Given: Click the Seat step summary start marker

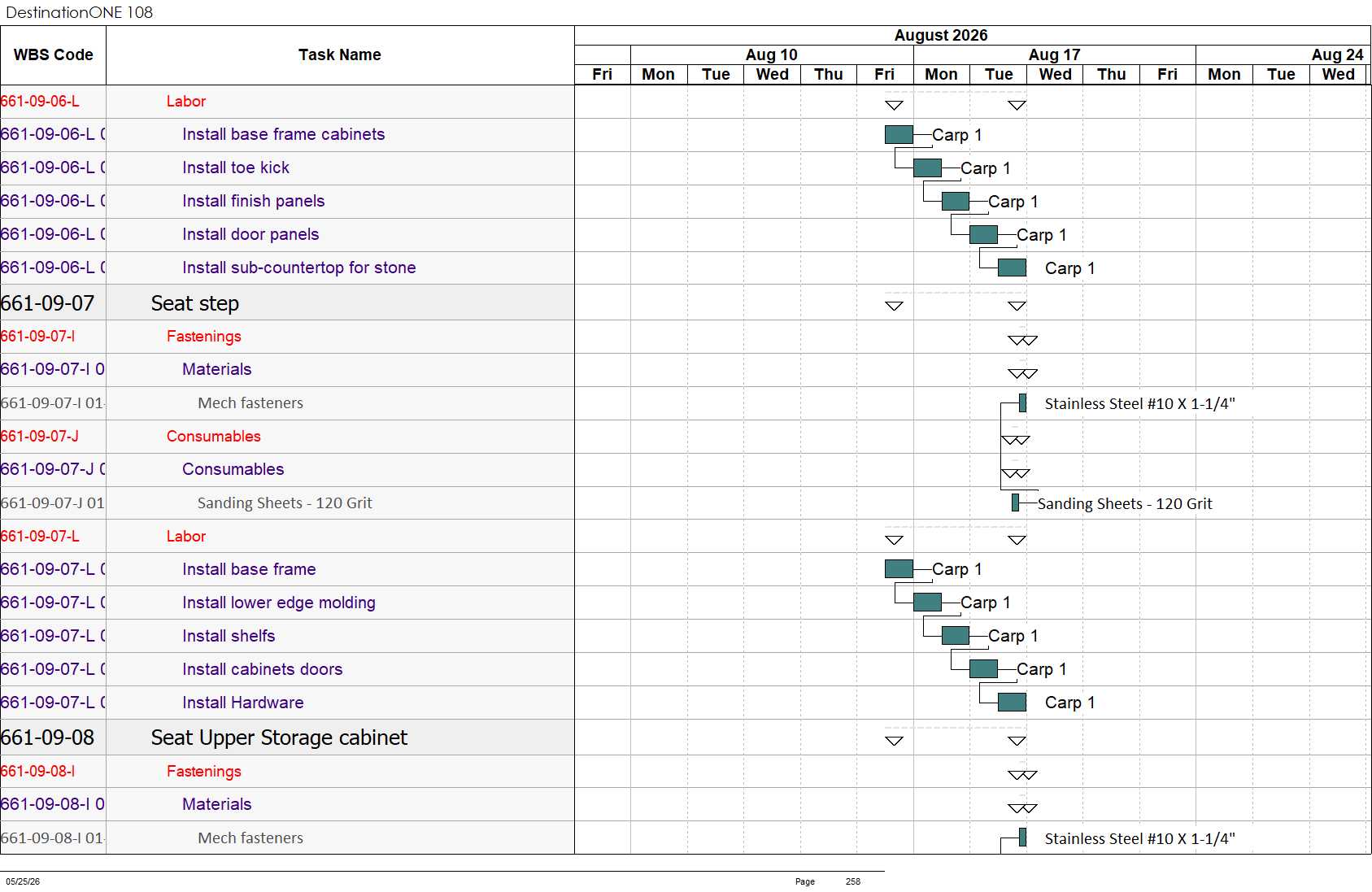Looking at the screenshot, I should pos(894,307).
